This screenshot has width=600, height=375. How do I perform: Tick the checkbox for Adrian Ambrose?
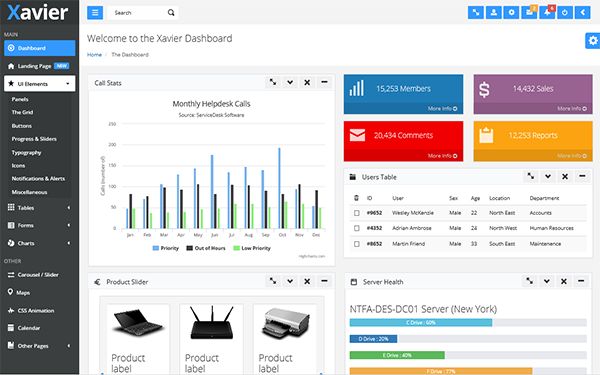357,228
